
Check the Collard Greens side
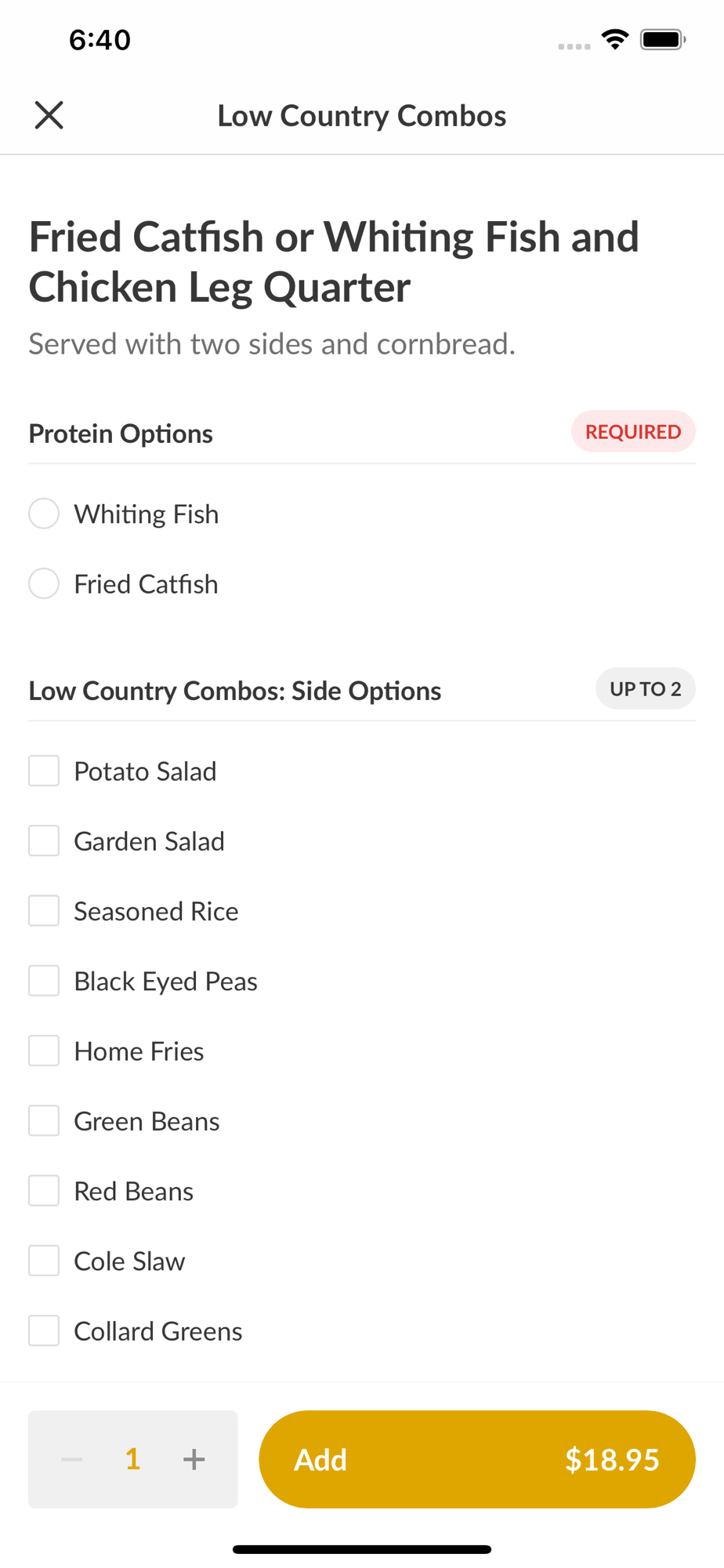(44, 1331)
